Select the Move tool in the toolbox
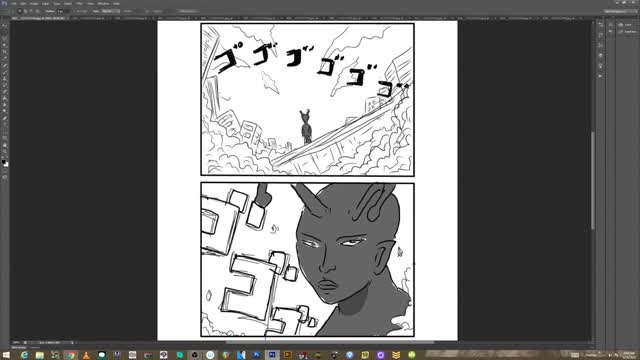640x360 pixels. 5,25
